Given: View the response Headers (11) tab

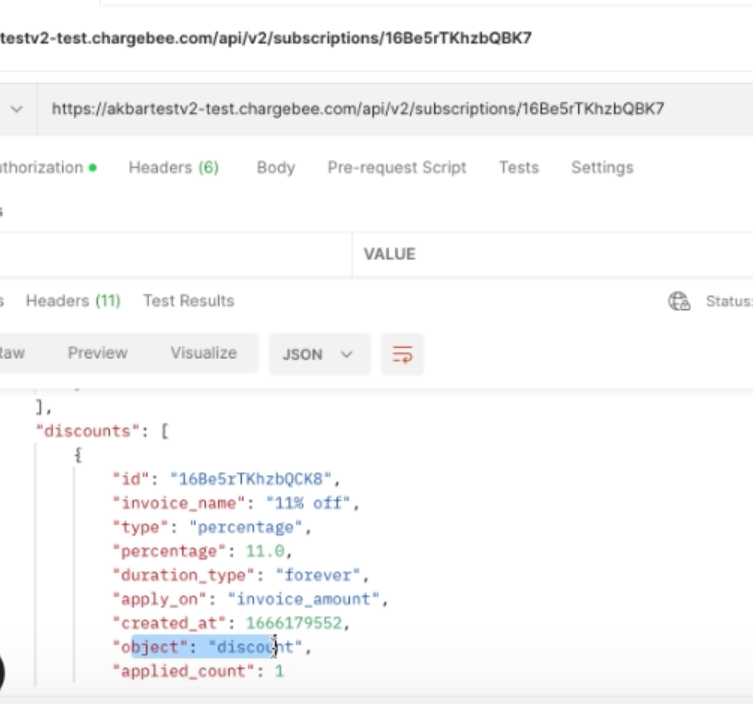Looking at the screenshot, I should coord(73,301).
